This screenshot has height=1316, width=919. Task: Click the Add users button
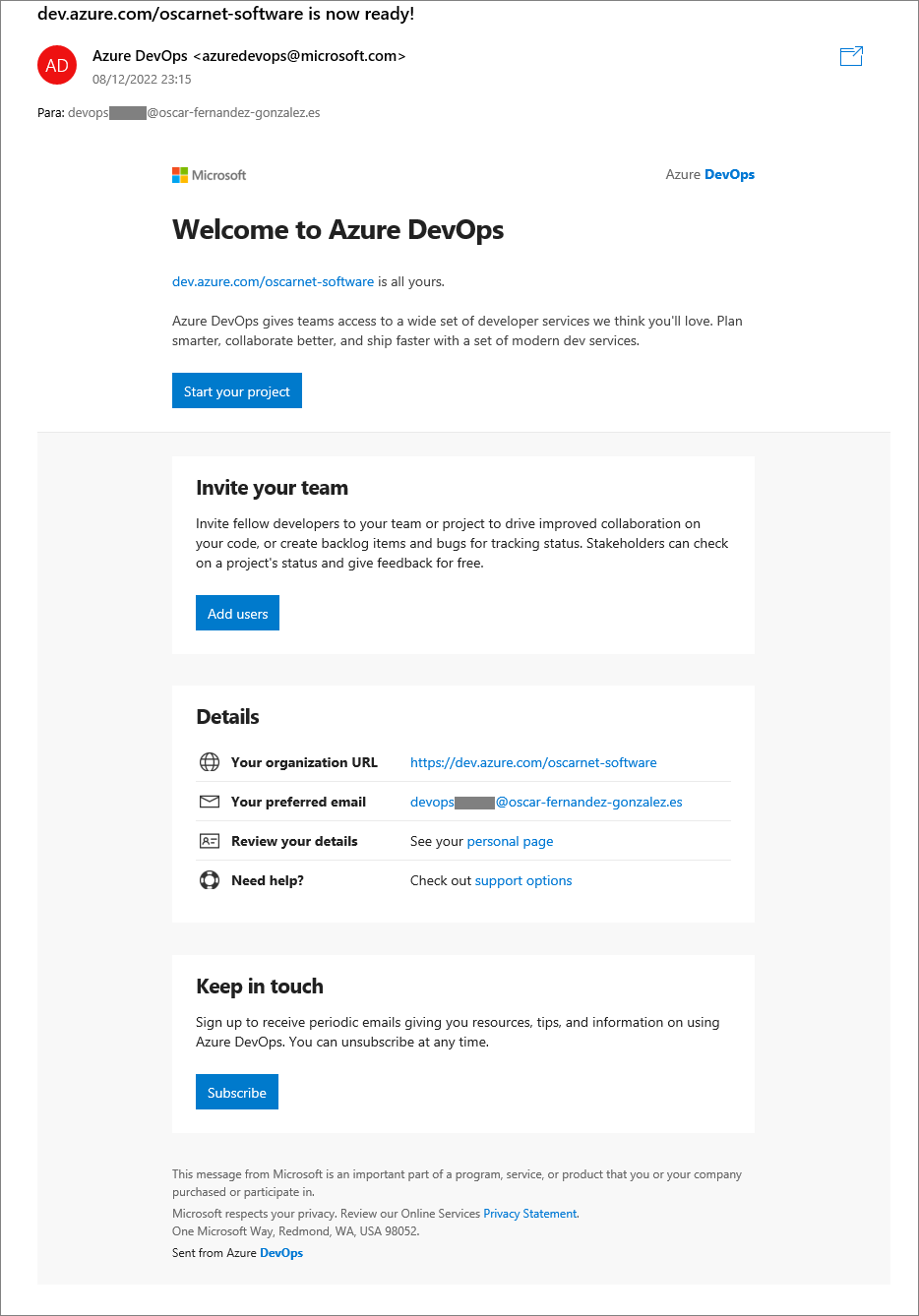(237, 613)
